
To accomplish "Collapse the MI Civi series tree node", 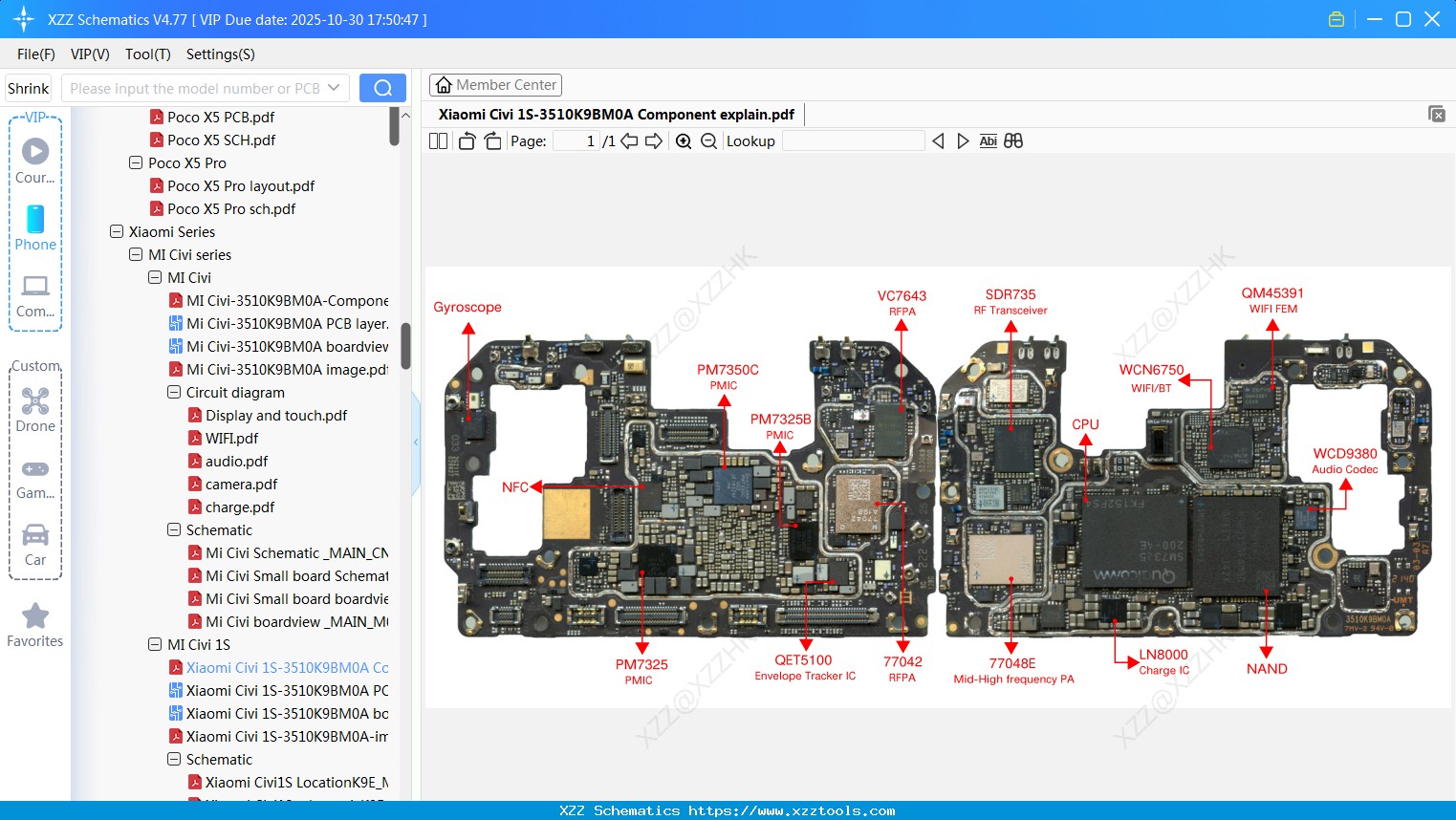I will 135,254.
